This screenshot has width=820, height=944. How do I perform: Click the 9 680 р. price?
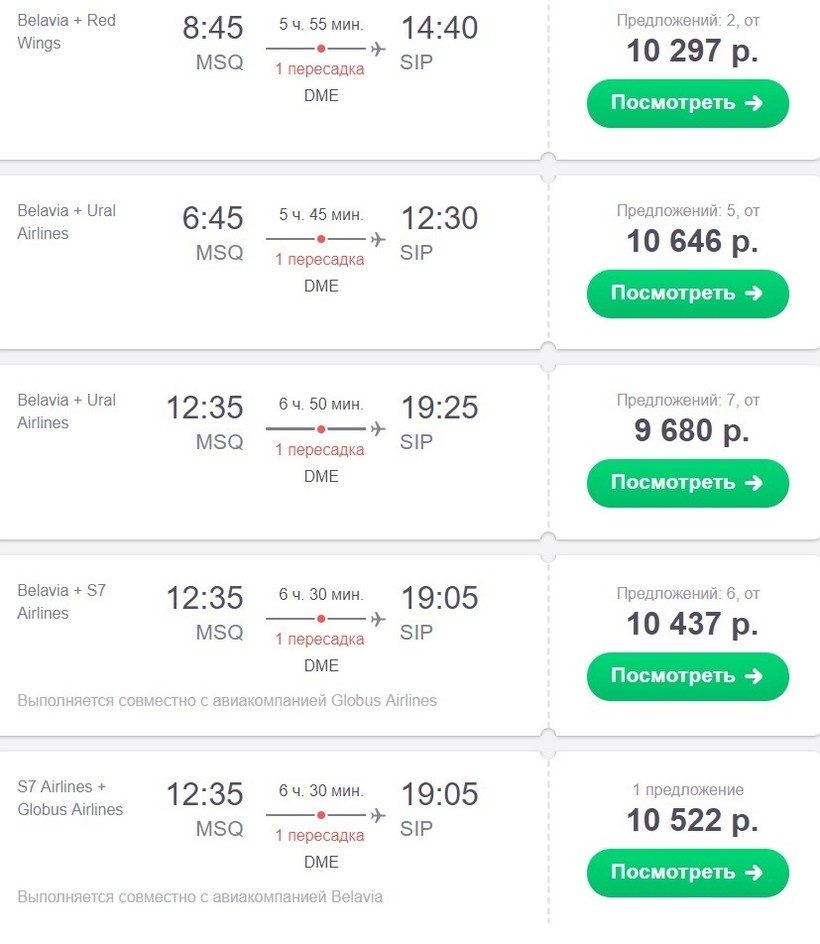(x=692, y=431)
